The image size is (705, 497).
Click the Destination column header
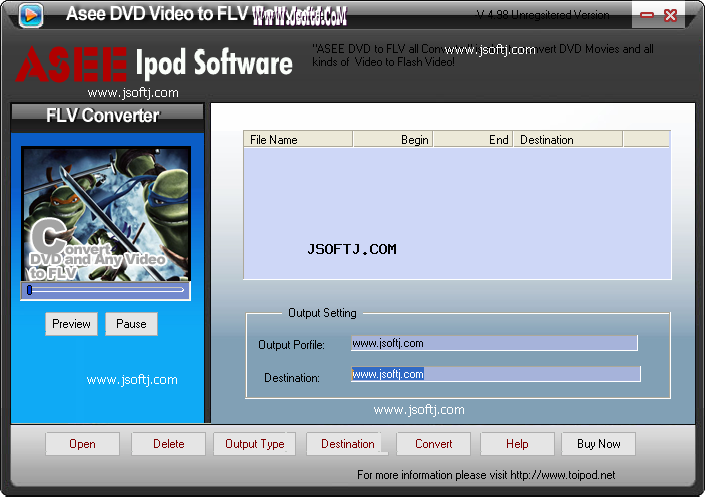pos(568,139)
